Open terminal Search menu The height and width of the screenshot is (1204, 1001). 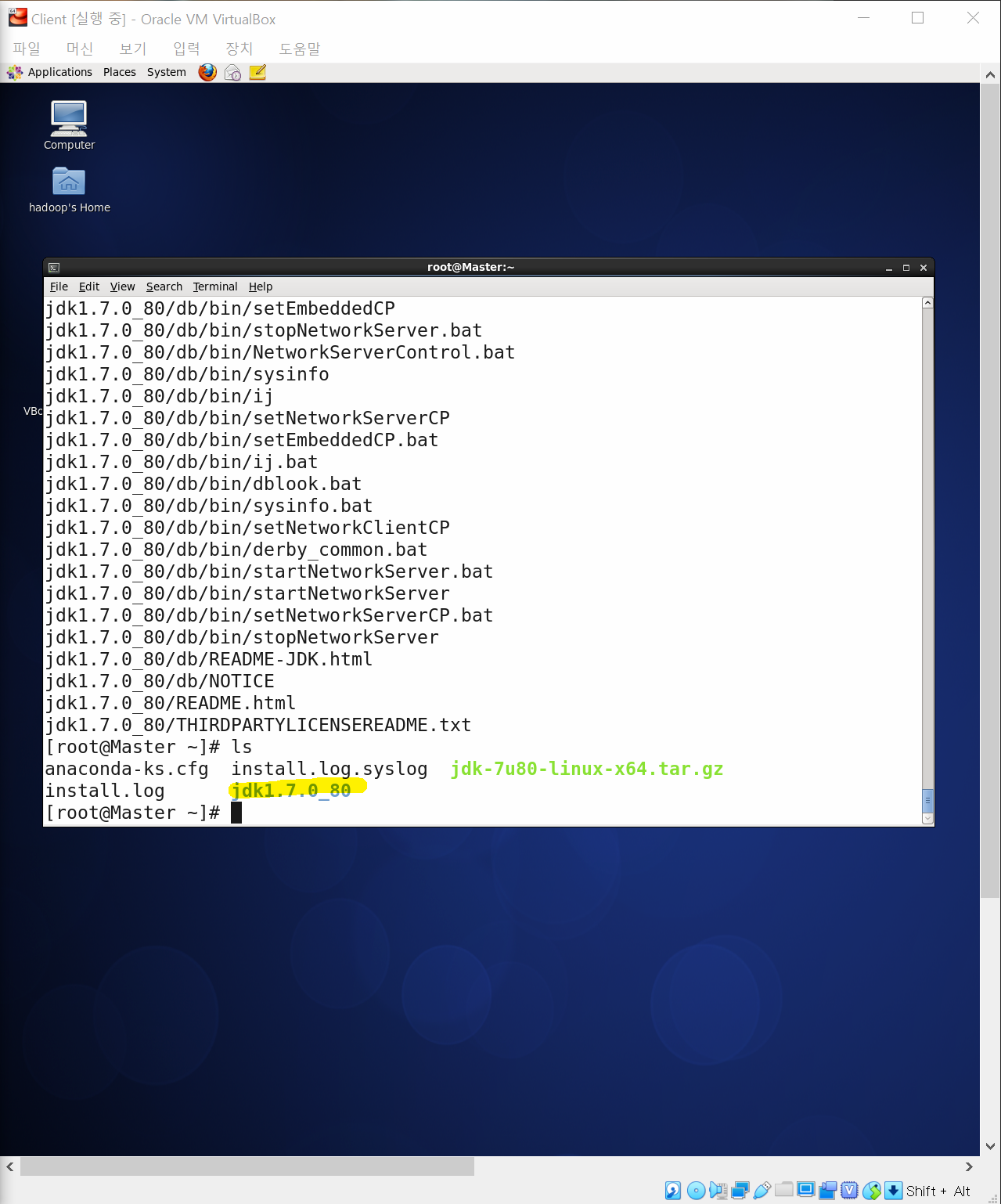point(164,287)
